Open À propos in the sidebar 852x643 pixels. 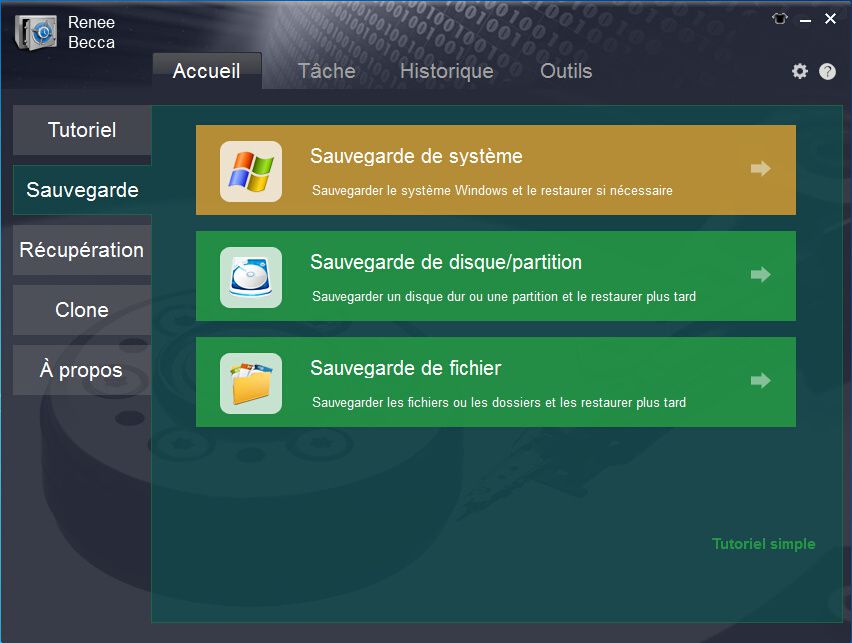(x=82, y=370)
